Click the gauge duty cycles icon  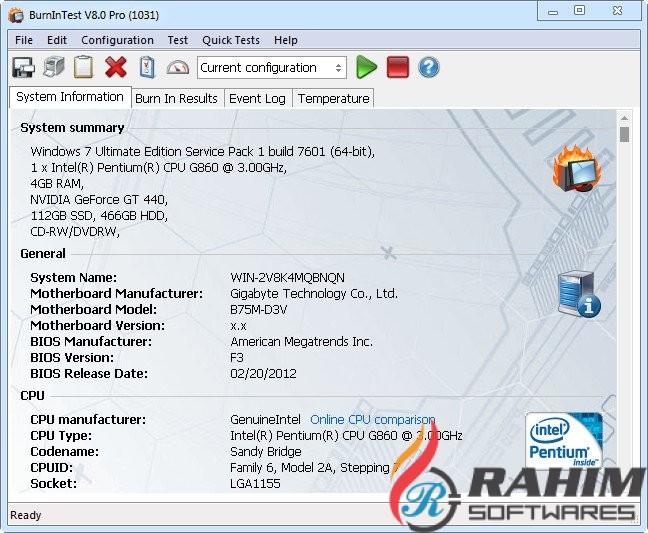pyautogui.click(x=177, y=68)
